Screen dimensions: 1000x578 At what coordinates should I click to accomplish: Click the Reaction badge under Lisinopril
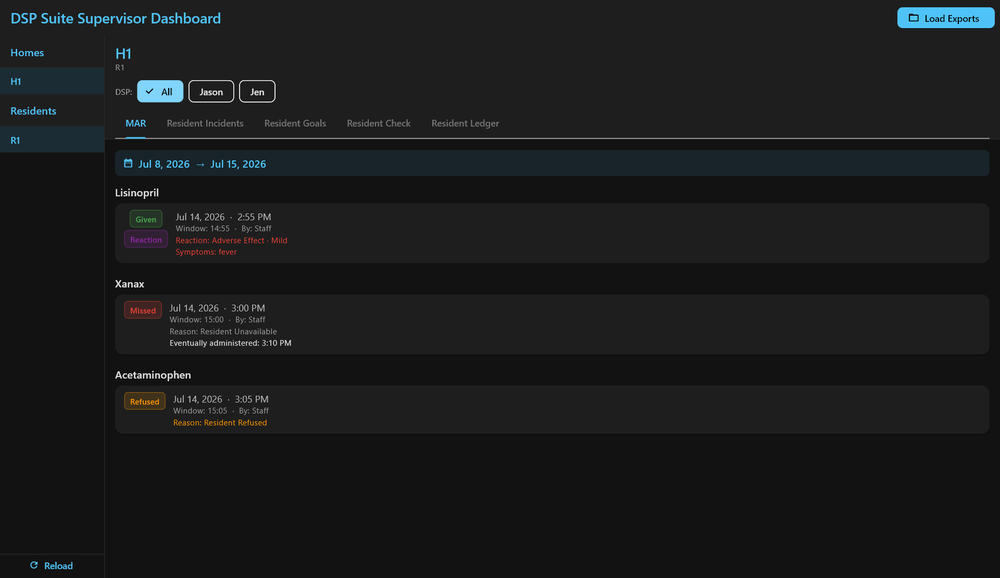coord(146,239)
